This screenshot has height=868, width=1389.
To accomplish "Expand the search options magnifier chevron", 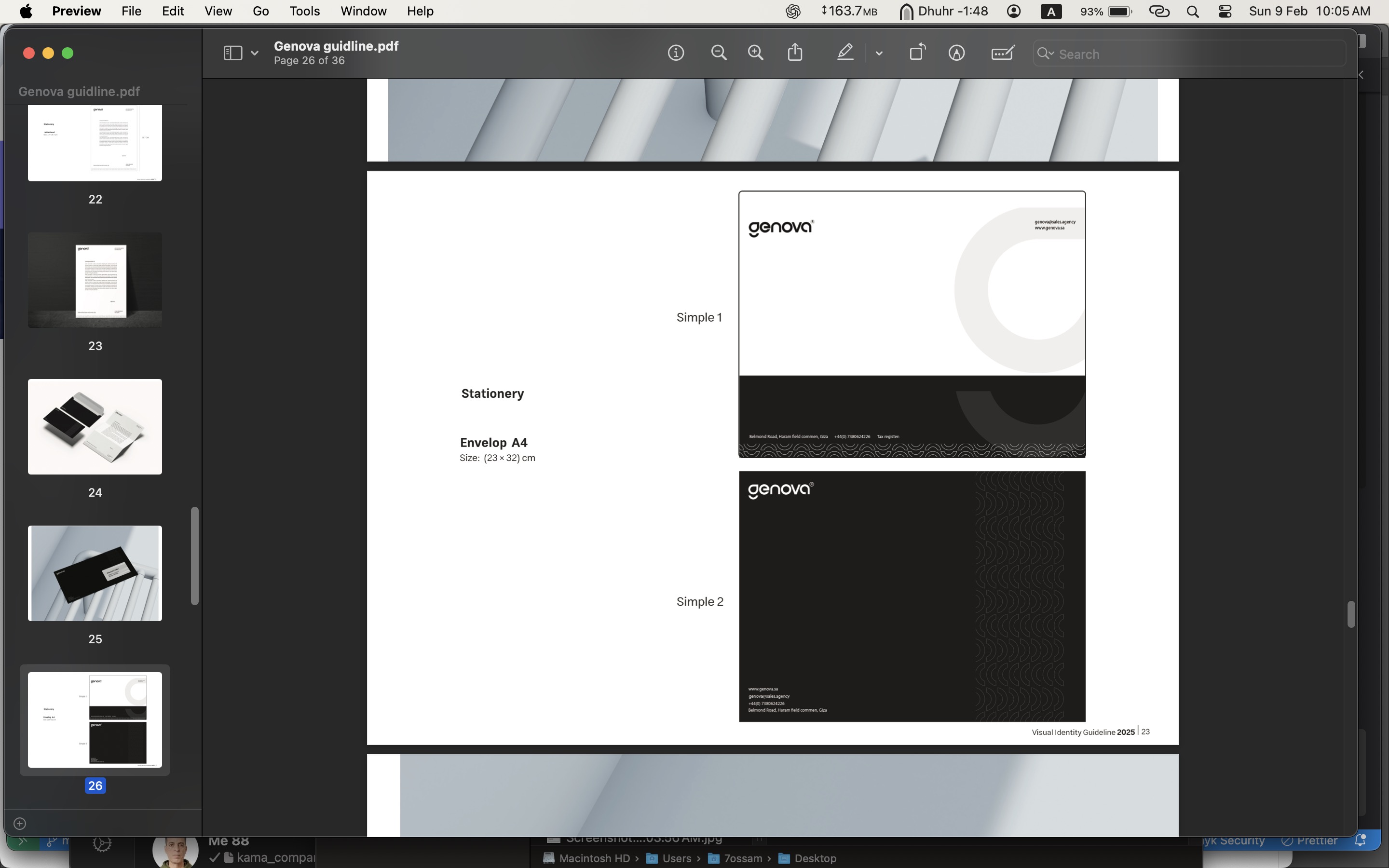I will click(1046, 54).
